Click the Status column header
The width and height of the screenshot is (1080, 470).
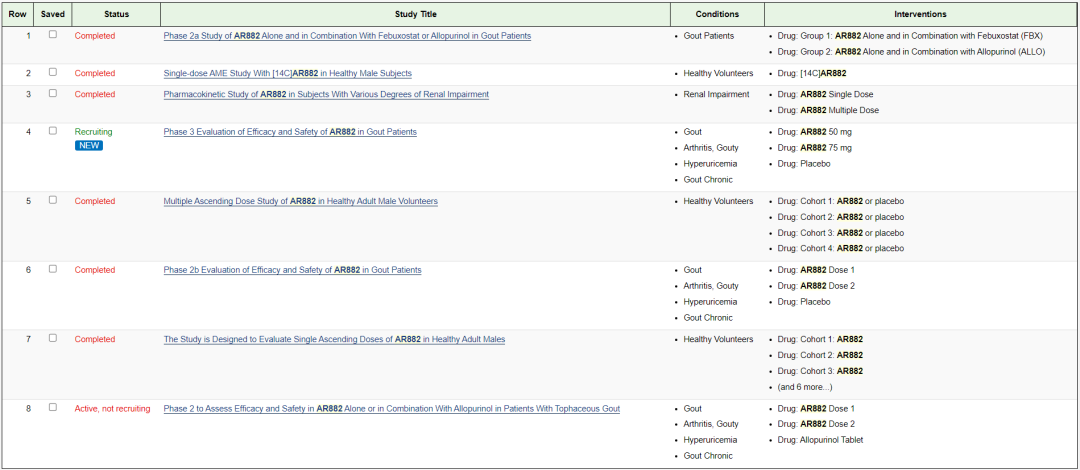(x=116, y=14)
